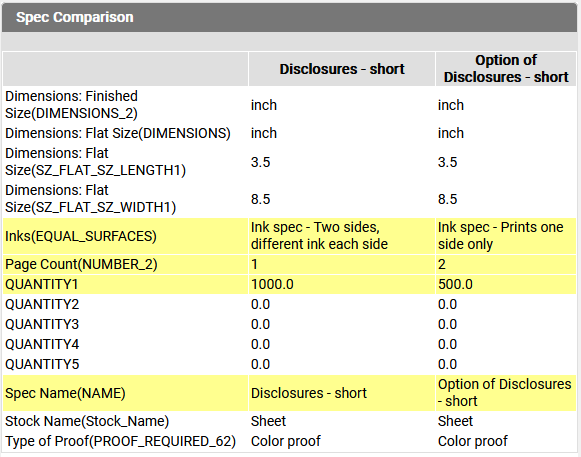Image resolution: width=581 pixels, height=457 pixels.
Task: Click the 'Option of Disclosures - short' name cell
Action: coord(506,393)
